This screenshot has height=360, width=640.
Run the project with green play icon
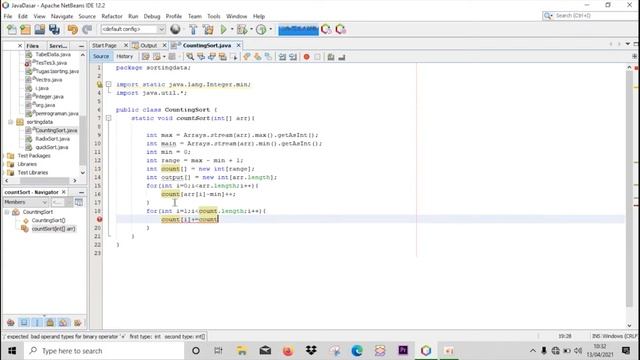224,29
